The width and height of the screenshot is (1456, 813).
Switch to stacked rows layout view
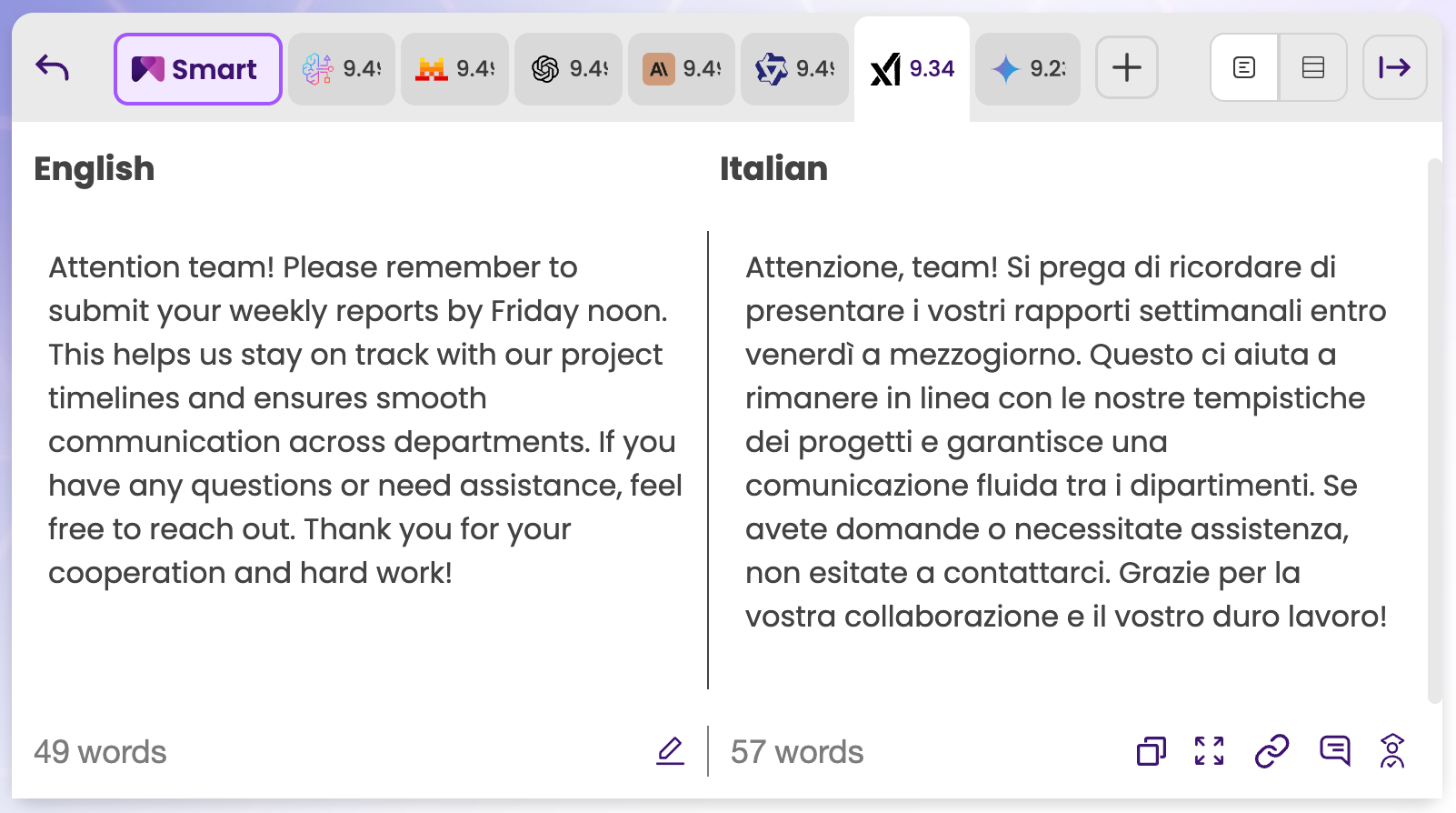point(1312,67)
